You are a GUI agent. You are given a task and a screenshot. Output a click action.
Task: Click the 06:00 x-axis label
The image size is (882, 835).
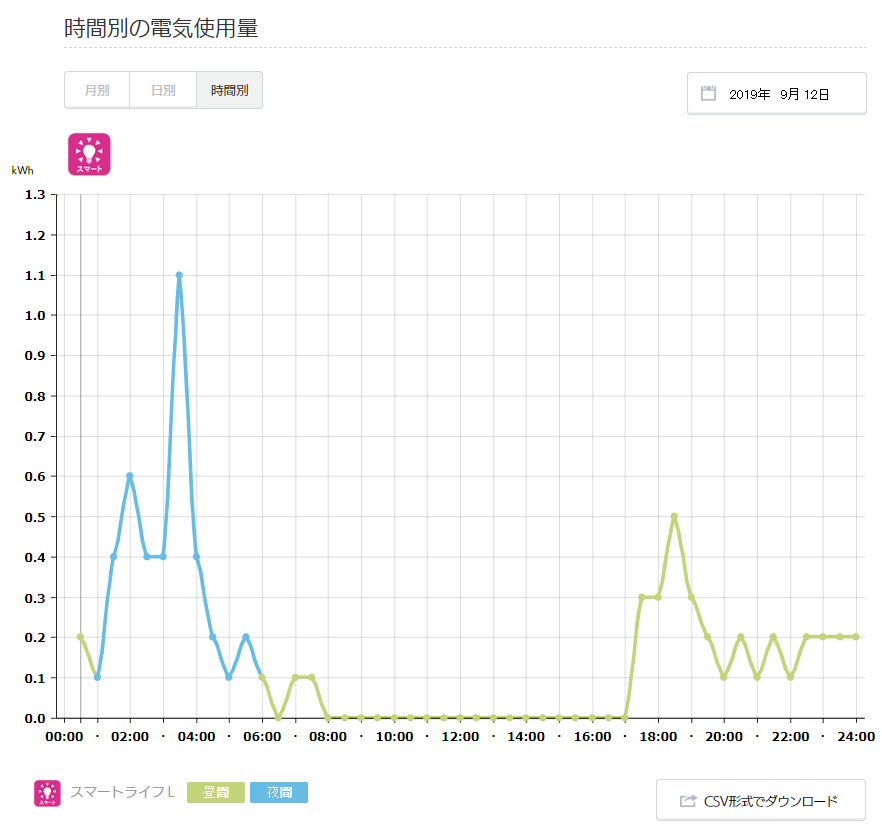(x=262, y=737)
